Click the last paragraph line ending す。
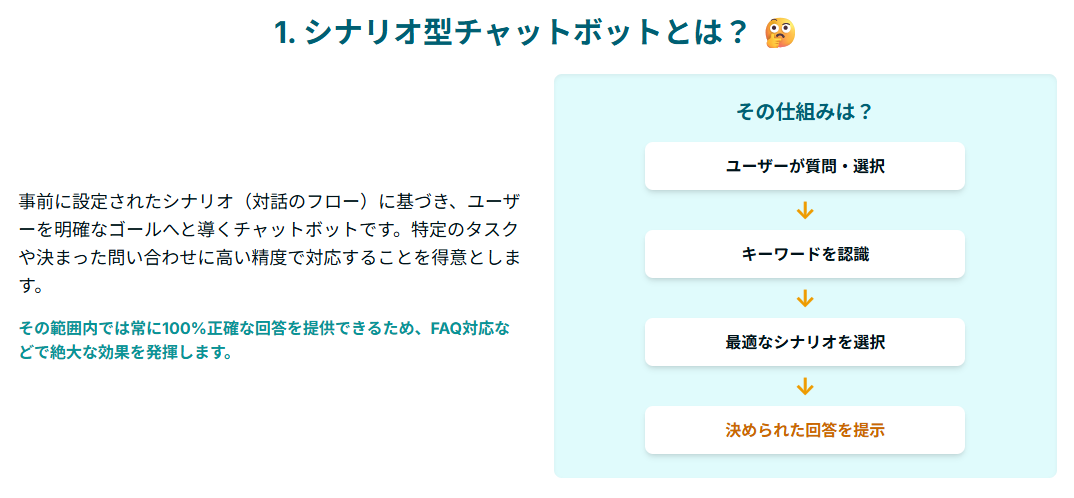 click(32, 286)
